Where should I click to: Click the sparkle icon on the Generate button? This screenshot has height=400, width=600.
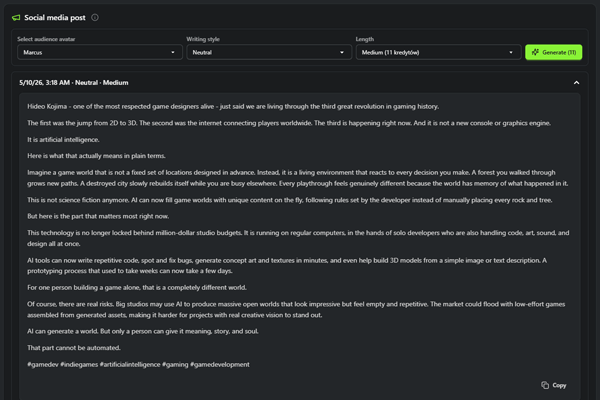pyautogui.click(x=535, y=52)
